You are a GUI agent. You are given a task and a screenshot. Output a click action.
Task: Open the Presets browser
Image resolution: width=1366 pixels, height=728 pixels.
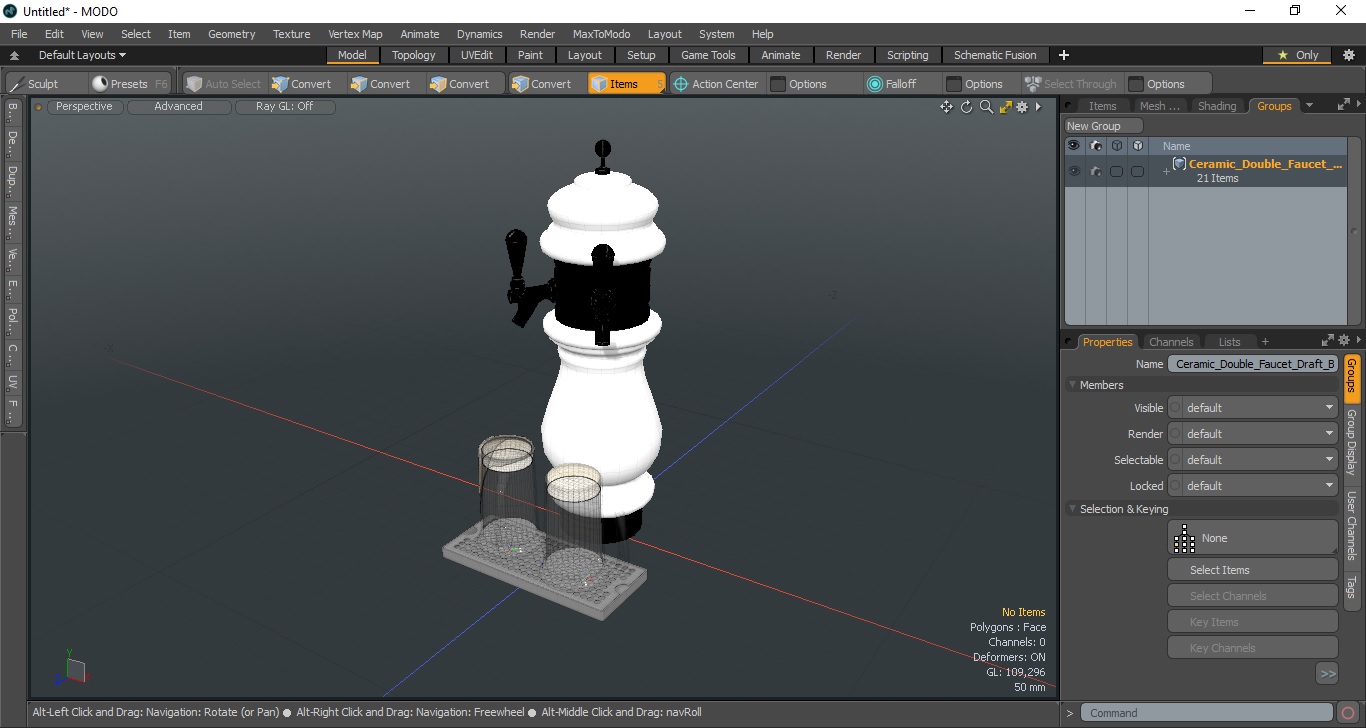[129, 84]
